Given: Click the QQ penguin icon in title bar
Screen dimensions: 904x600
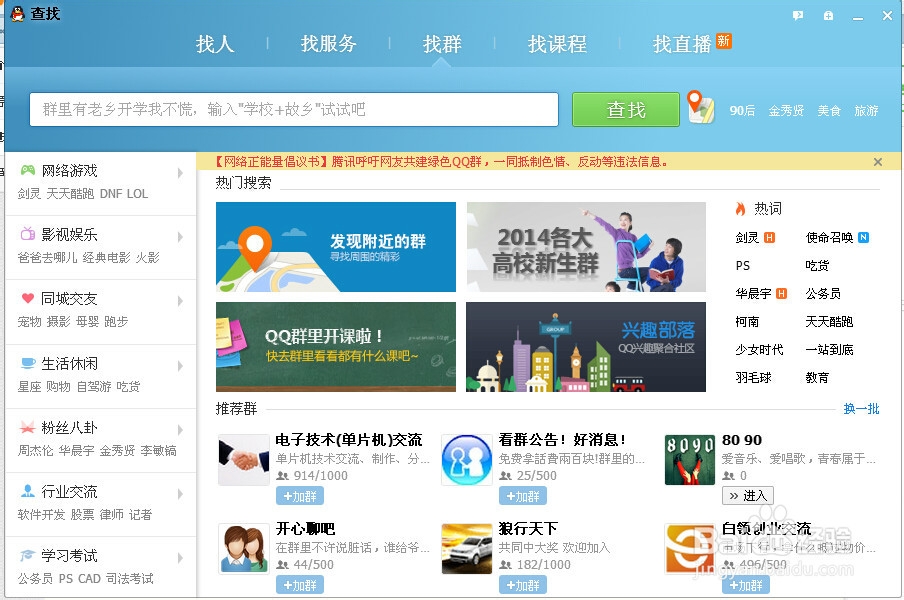Looking at the screenshot, I should pyautogui.click(x=18, y=14).
